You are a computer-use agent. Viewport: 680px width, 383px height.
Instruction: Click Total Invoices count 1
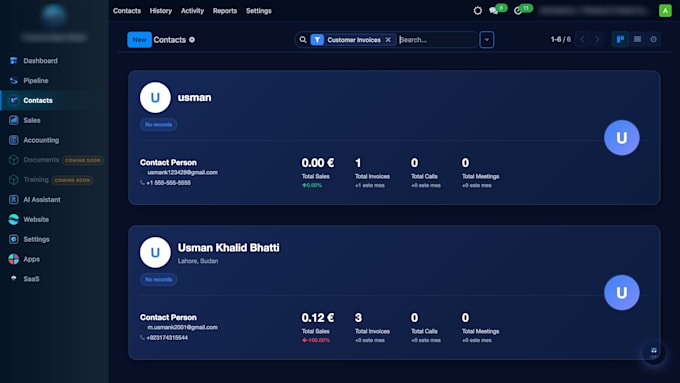pos(358,163)
